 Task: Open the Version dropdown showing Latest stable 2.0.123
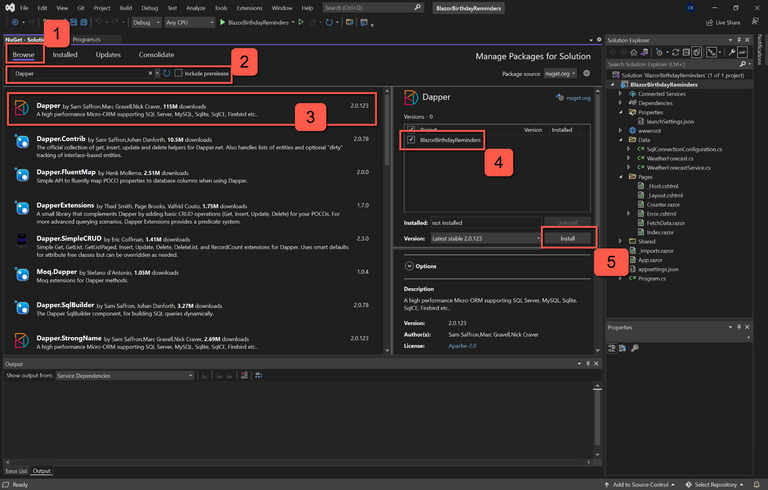point(484,239)
